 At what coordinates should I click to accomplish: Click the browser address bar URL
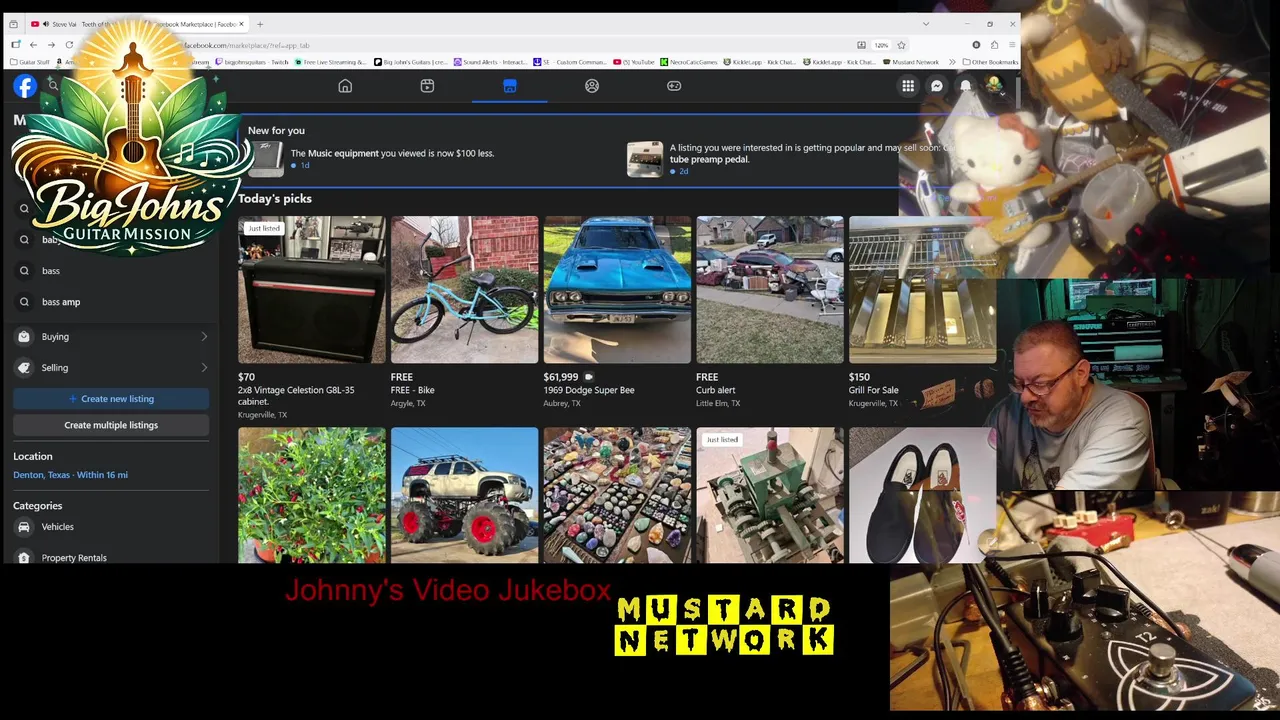pos(246,45)
